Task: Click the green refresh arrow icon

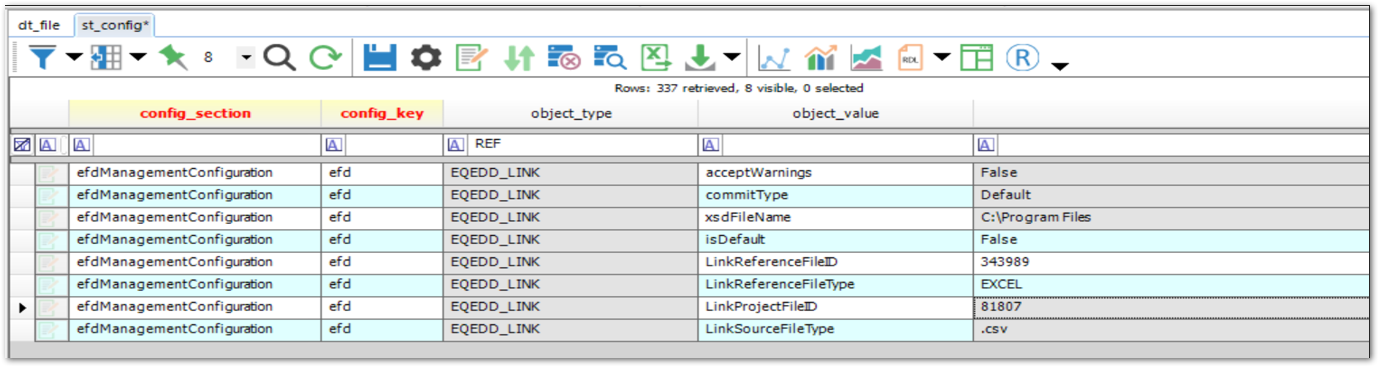Action: click(325, 58)
